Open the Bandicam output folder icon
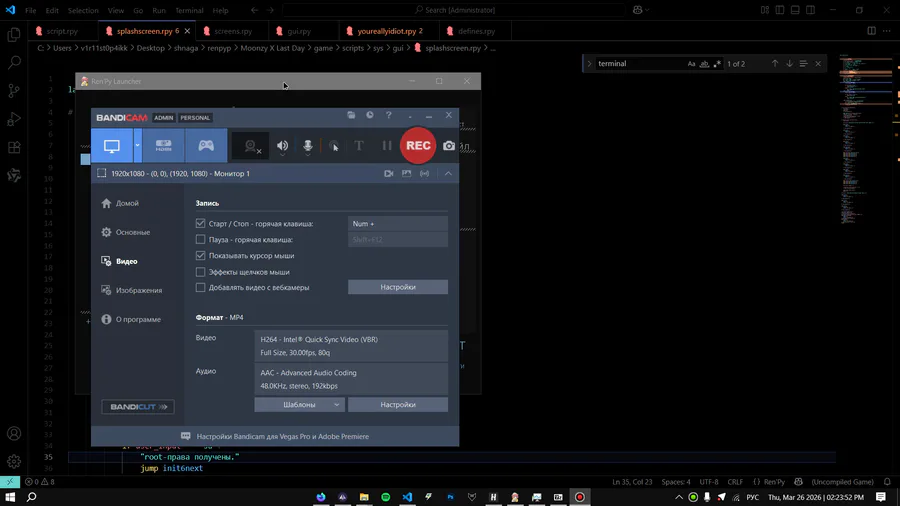 (x=351, y=115)
